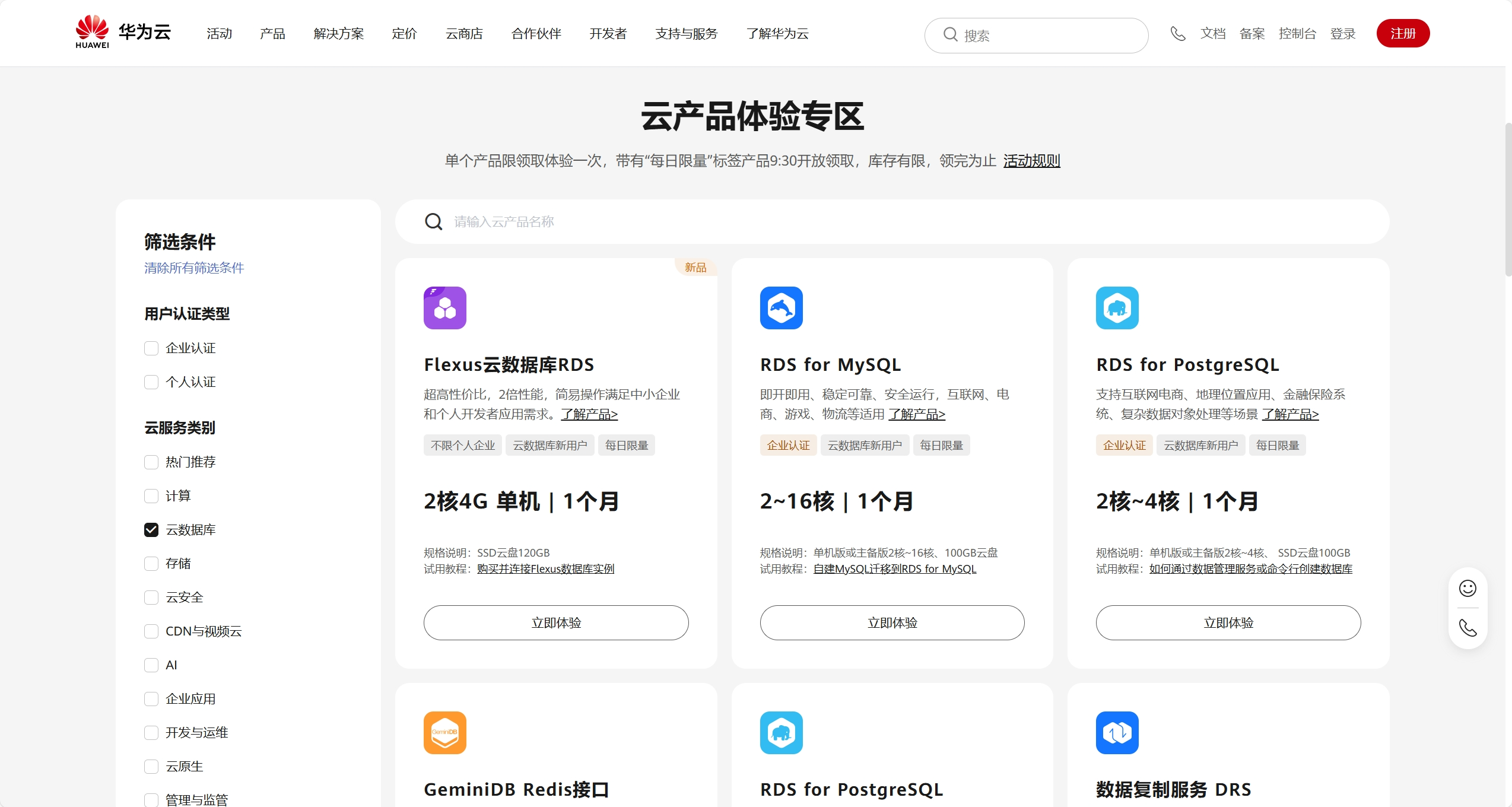Click the Flexus云数据库RDS purple product icon
This screenshot has width=1512, height=807.
click(445, 308)
